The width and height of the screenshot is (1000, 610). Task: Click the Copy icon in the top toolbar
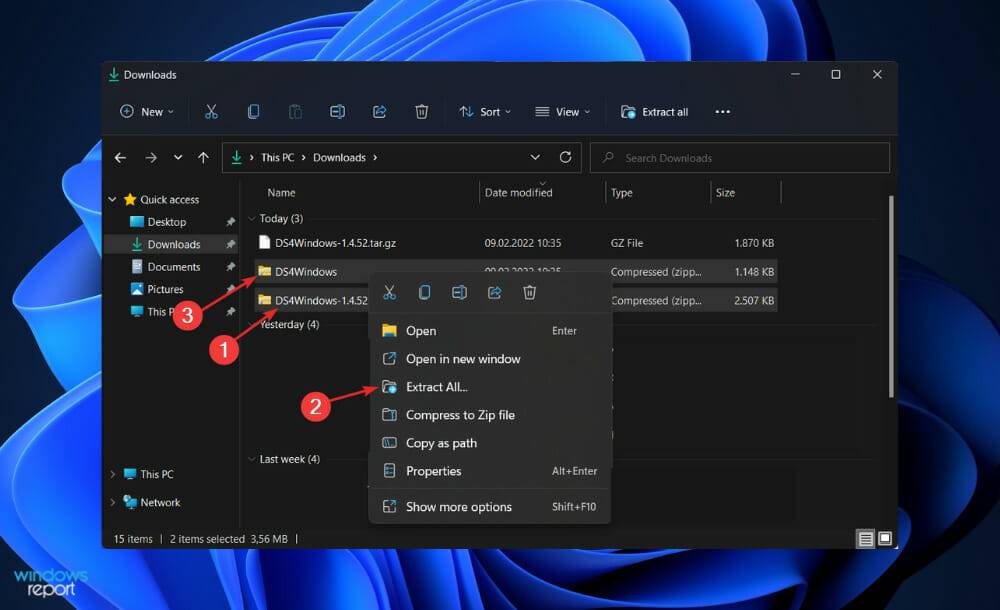tap(253, 112)
